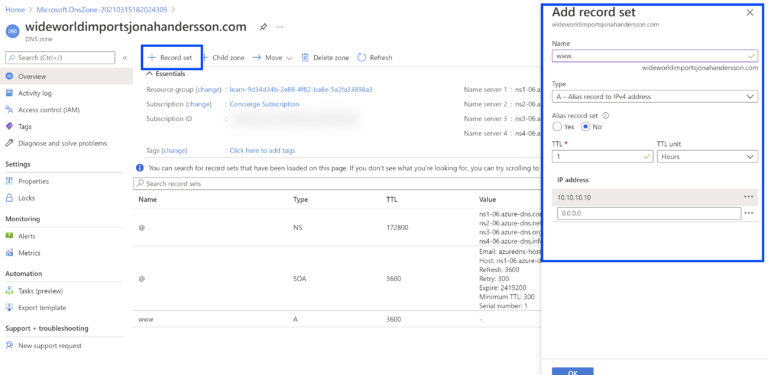Close the Add record set panel

(750, 13)
